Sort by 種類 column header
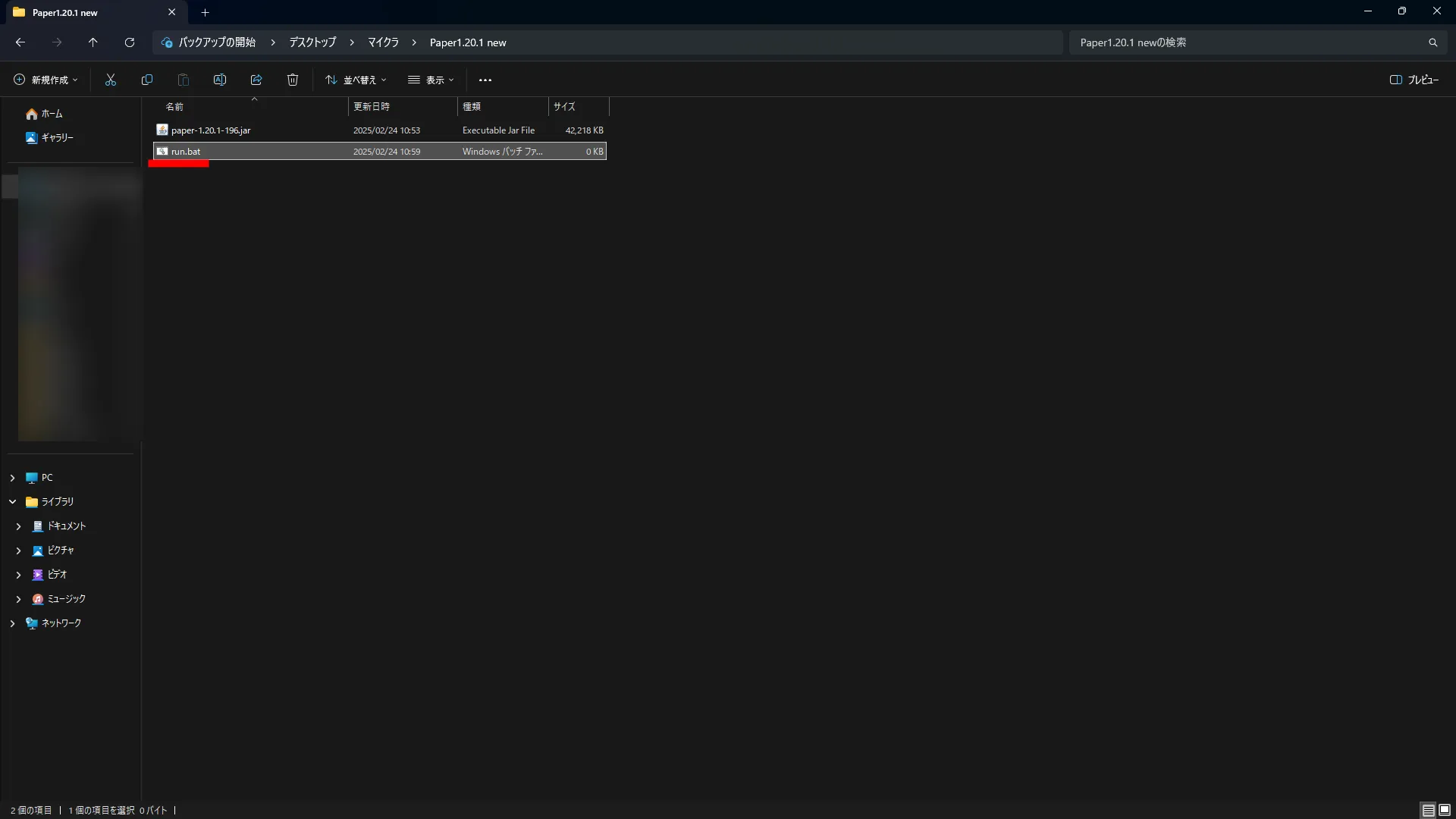1456x819 pixels. (504, 107)
